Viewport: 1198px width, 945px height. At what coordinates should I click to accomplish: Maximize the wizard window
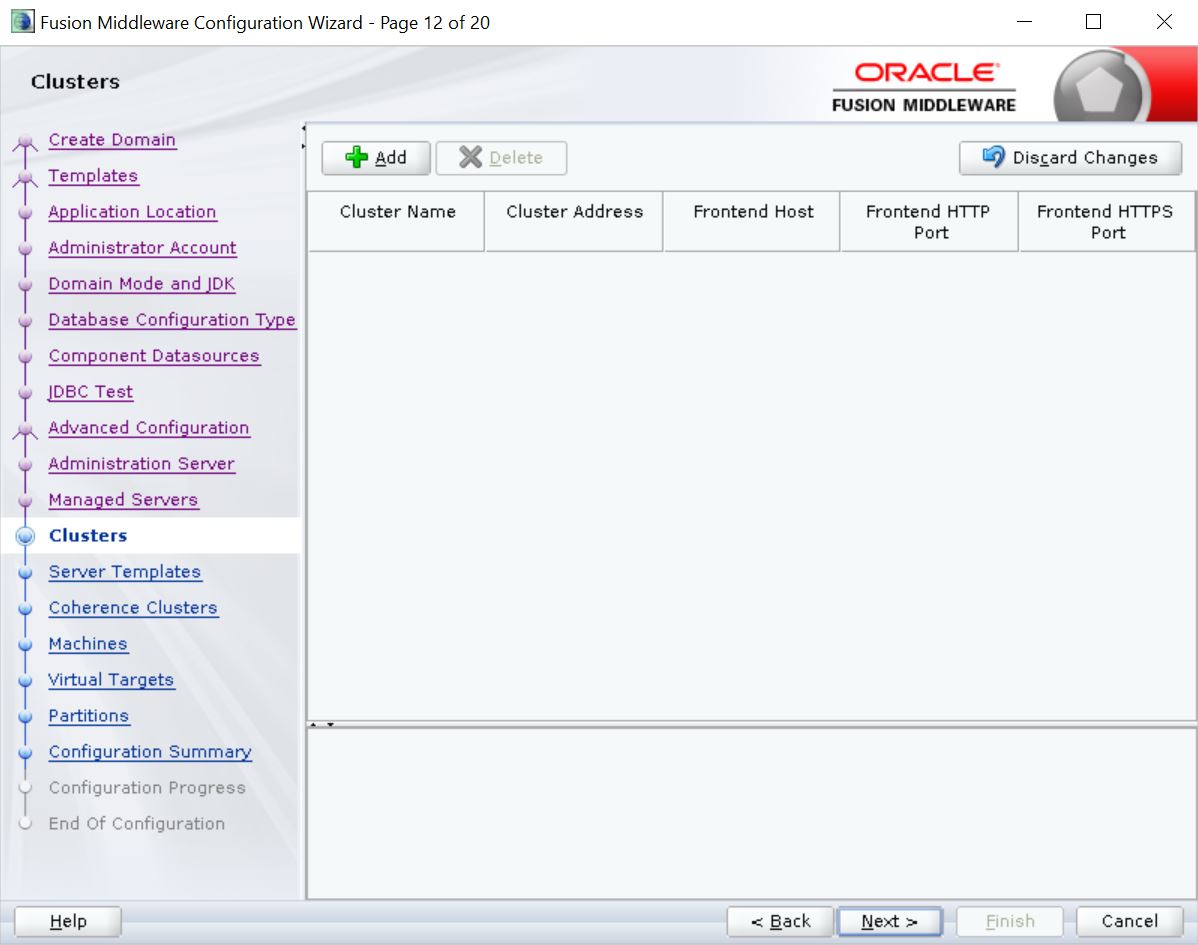[1093, 21]
